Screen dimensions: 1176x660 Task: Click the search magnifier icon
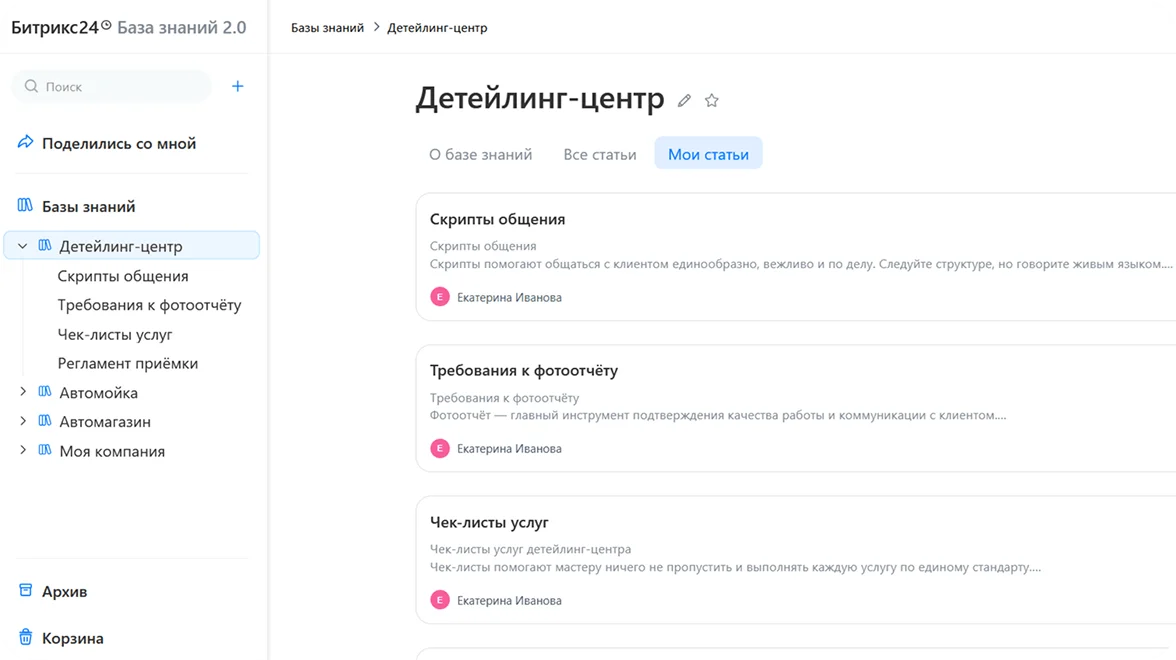[31, 86]
